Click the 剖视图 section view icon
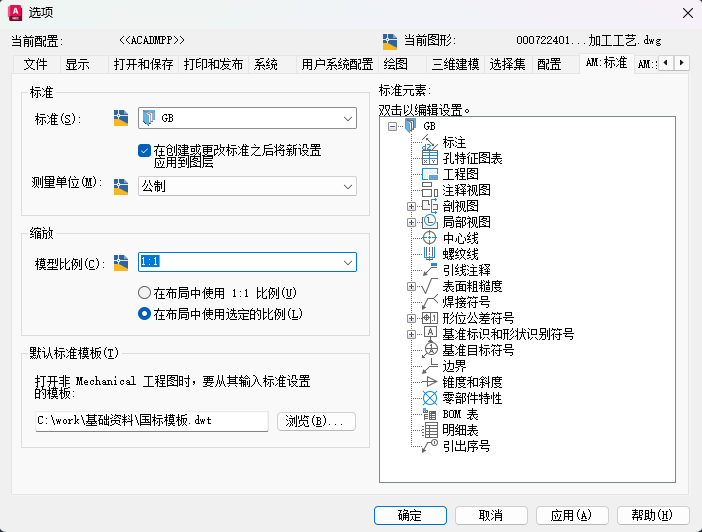This screenshot has height=532, width=702. click(x=430, y=206)
